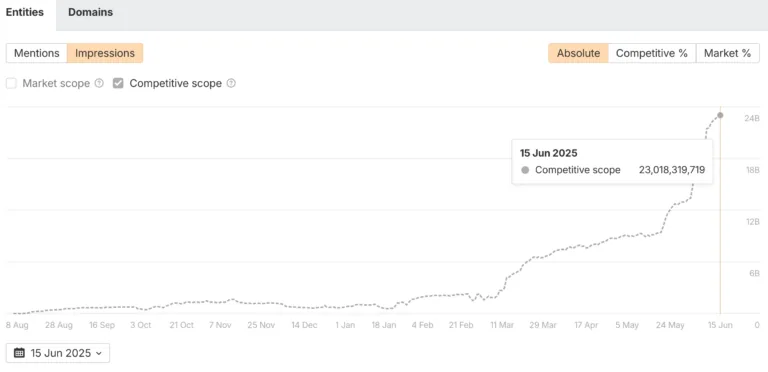Screen dimensions: 768x372
Task: Click the Market scope help icon
Action: click(x=99, y=83)
